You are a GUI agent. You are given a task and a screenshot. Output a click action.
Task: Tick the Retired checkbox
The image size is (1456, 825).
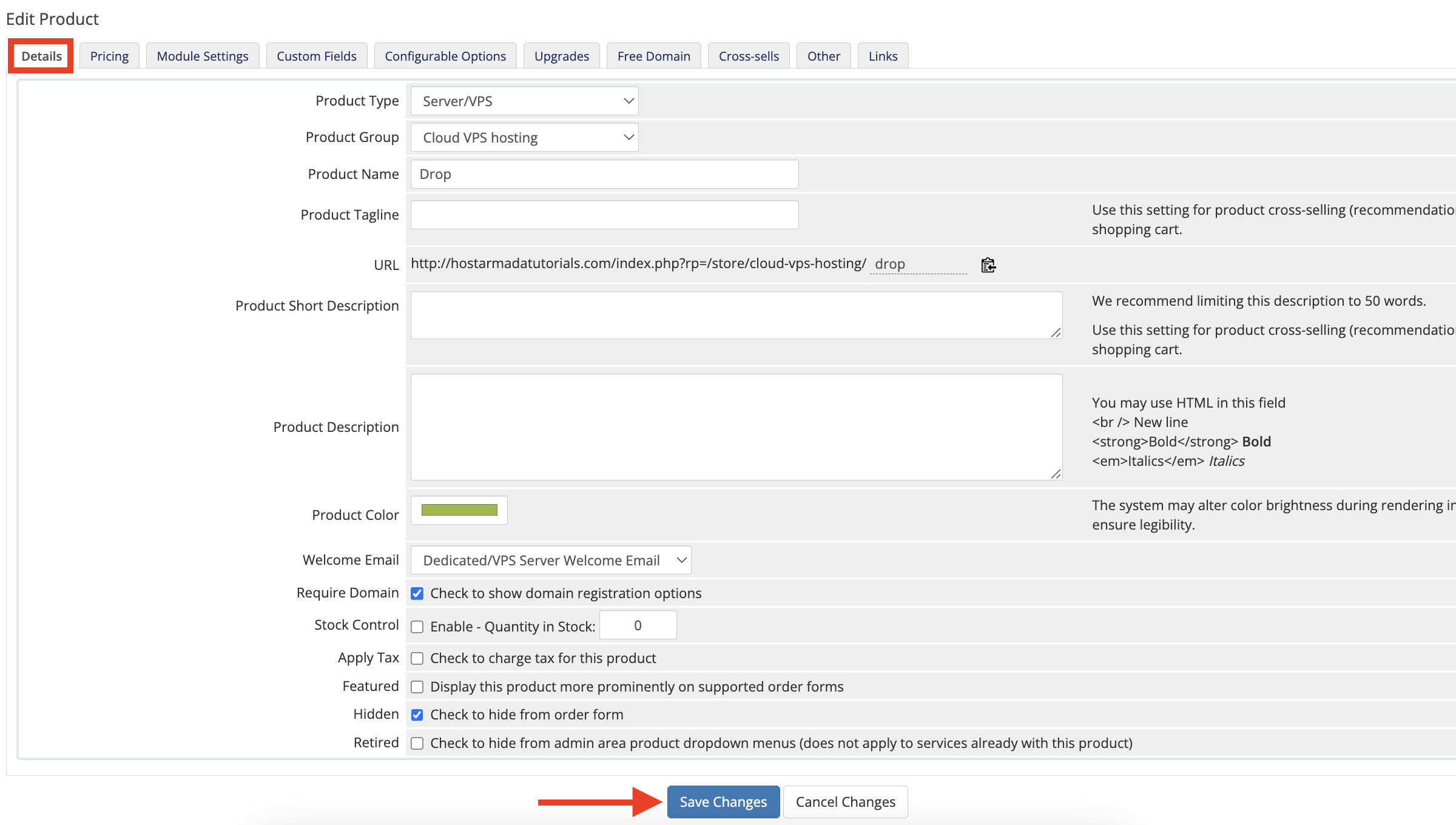click(417, 743)
